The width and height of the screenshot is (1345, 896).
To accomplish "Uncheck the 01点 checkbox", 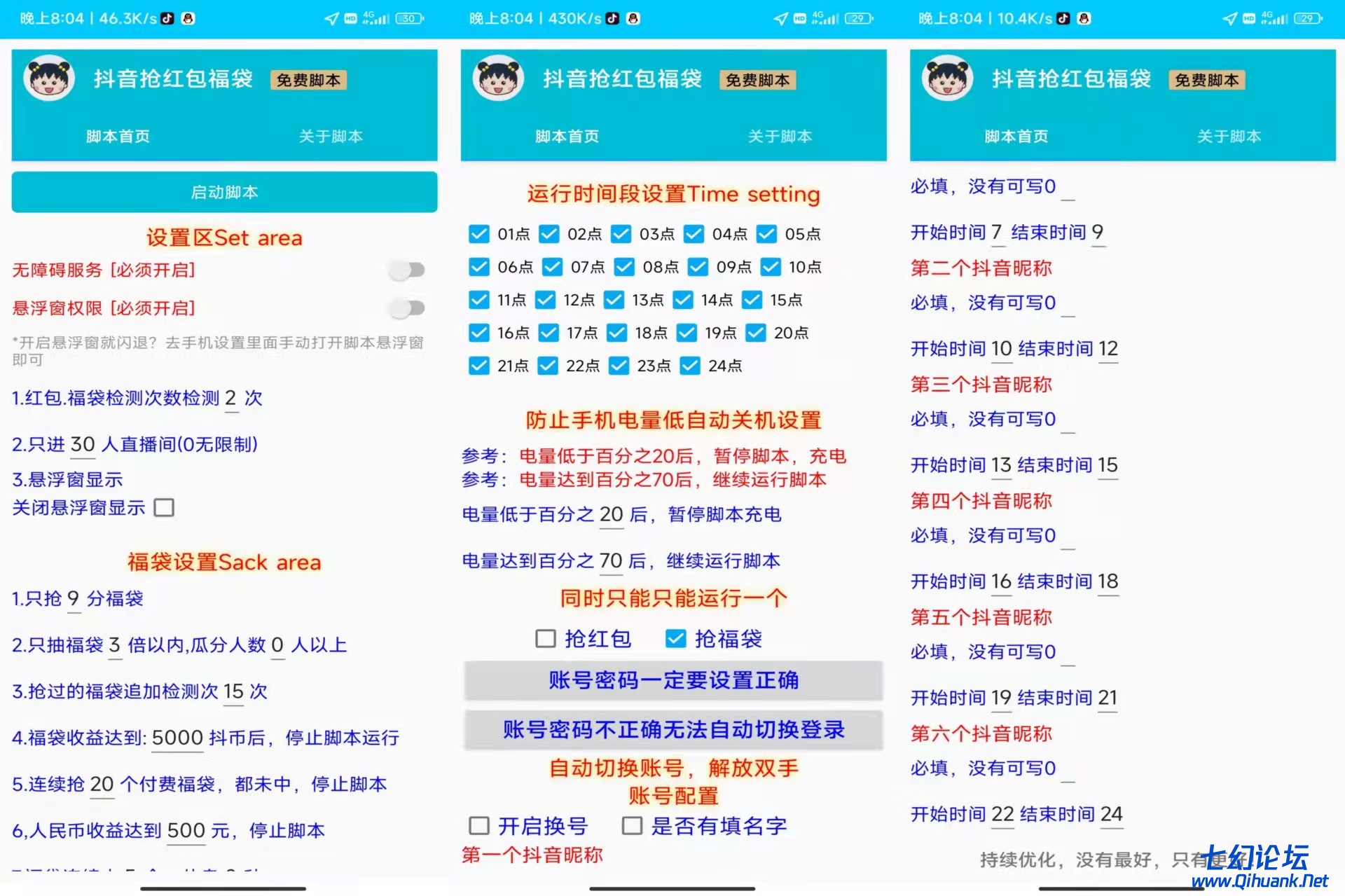I will tap(479, 234).
